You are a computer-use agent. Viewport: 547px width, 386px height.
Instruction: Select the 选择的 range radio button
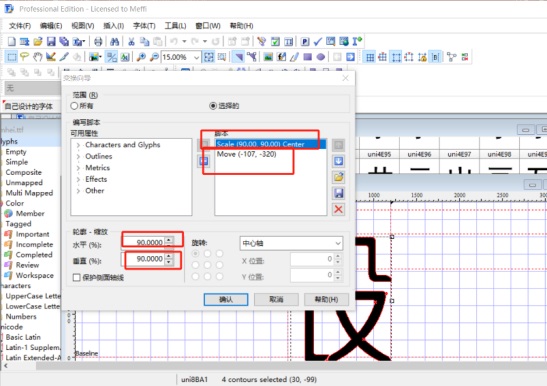pyautogui.click(x=213, y=106)
